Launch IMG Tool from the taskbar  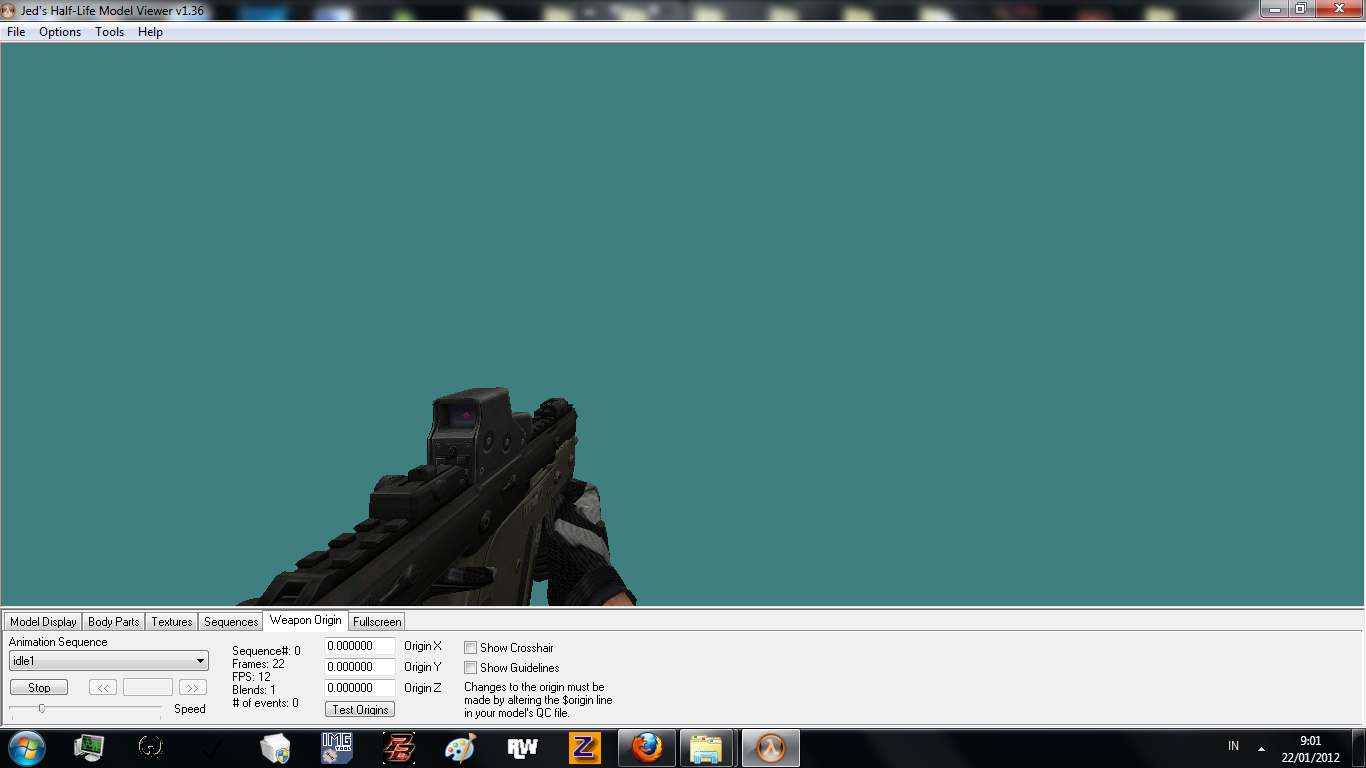(x=337, y=748)
